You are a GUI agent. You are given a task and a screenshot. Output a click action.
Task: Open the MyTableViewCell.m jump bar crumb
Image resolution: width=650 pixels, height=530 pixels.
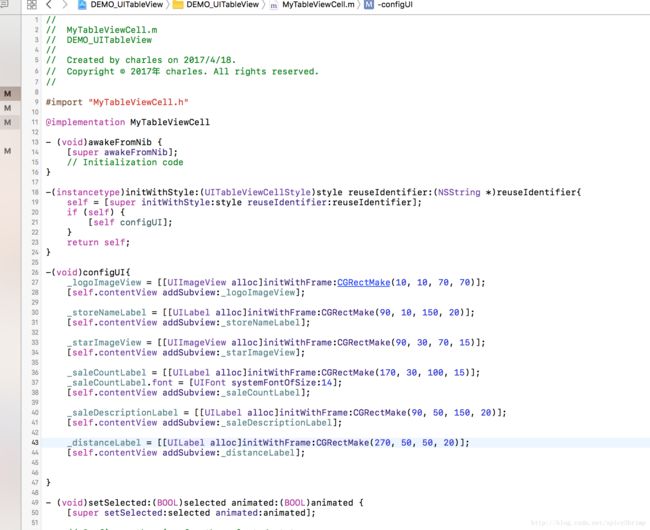(x=312, y=5)
